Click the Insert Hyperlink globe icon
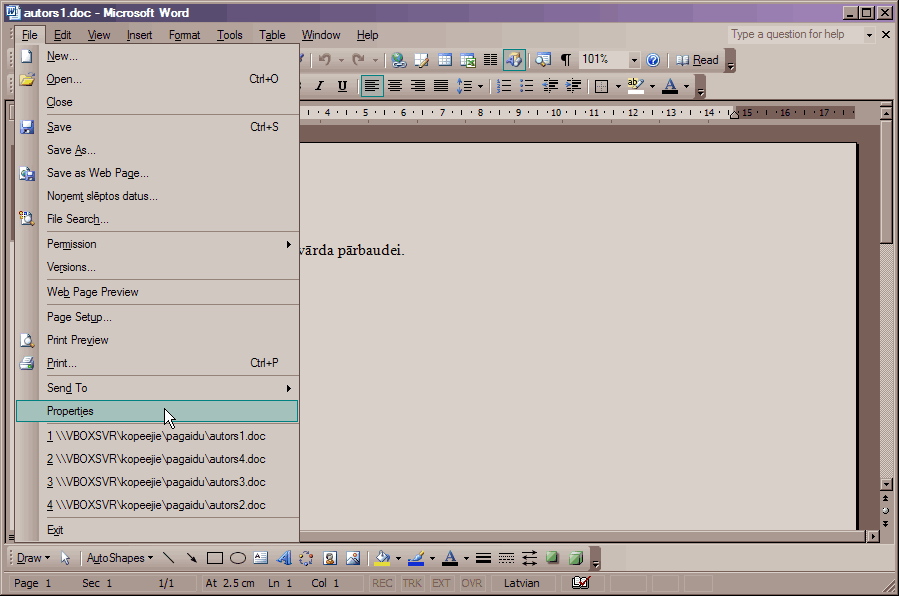The image size is (899, 596). [x=398, y=60]
